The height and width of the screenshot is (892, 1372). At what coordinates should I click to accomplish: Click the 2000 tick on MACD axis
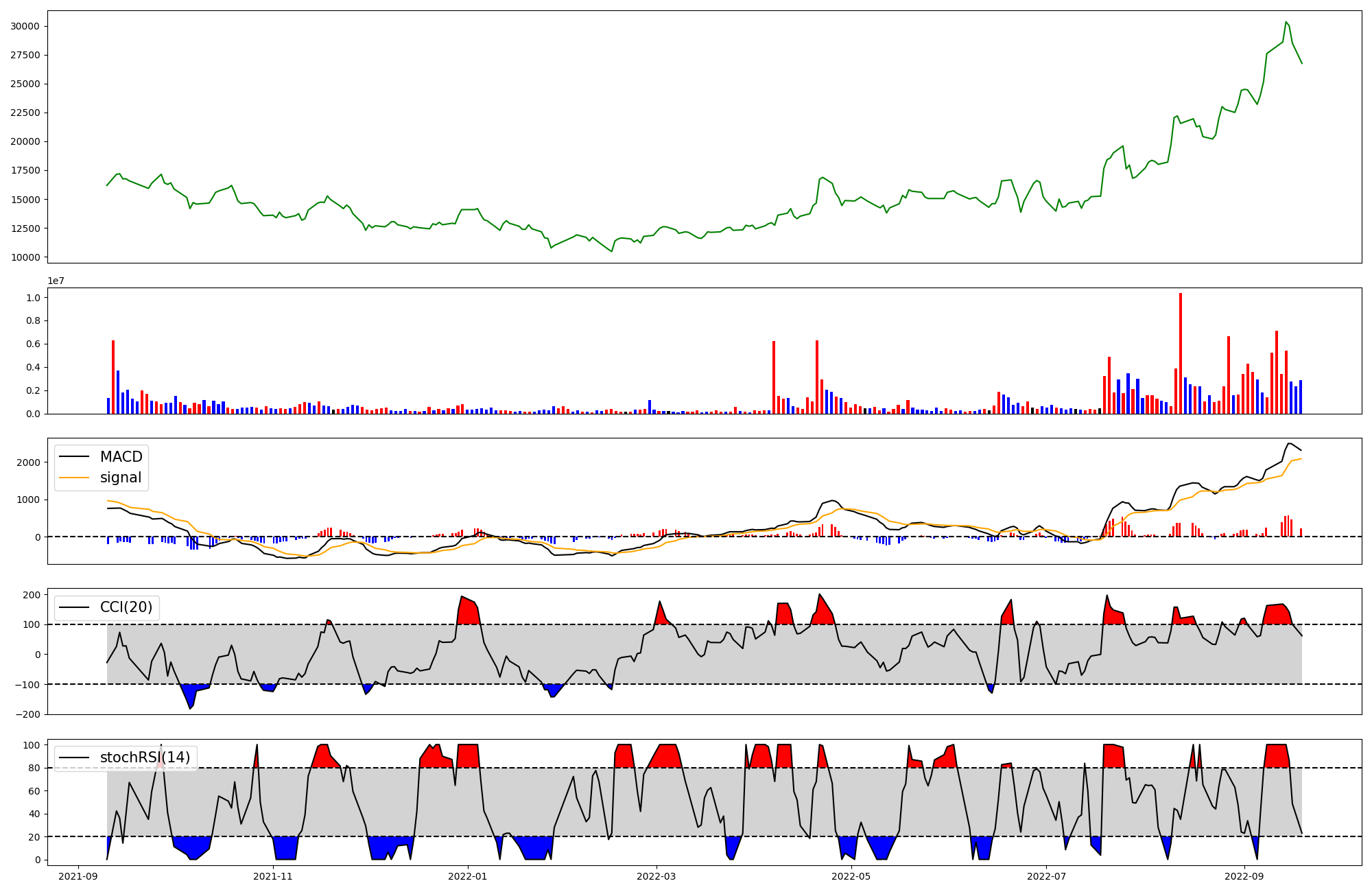point(29,462)
